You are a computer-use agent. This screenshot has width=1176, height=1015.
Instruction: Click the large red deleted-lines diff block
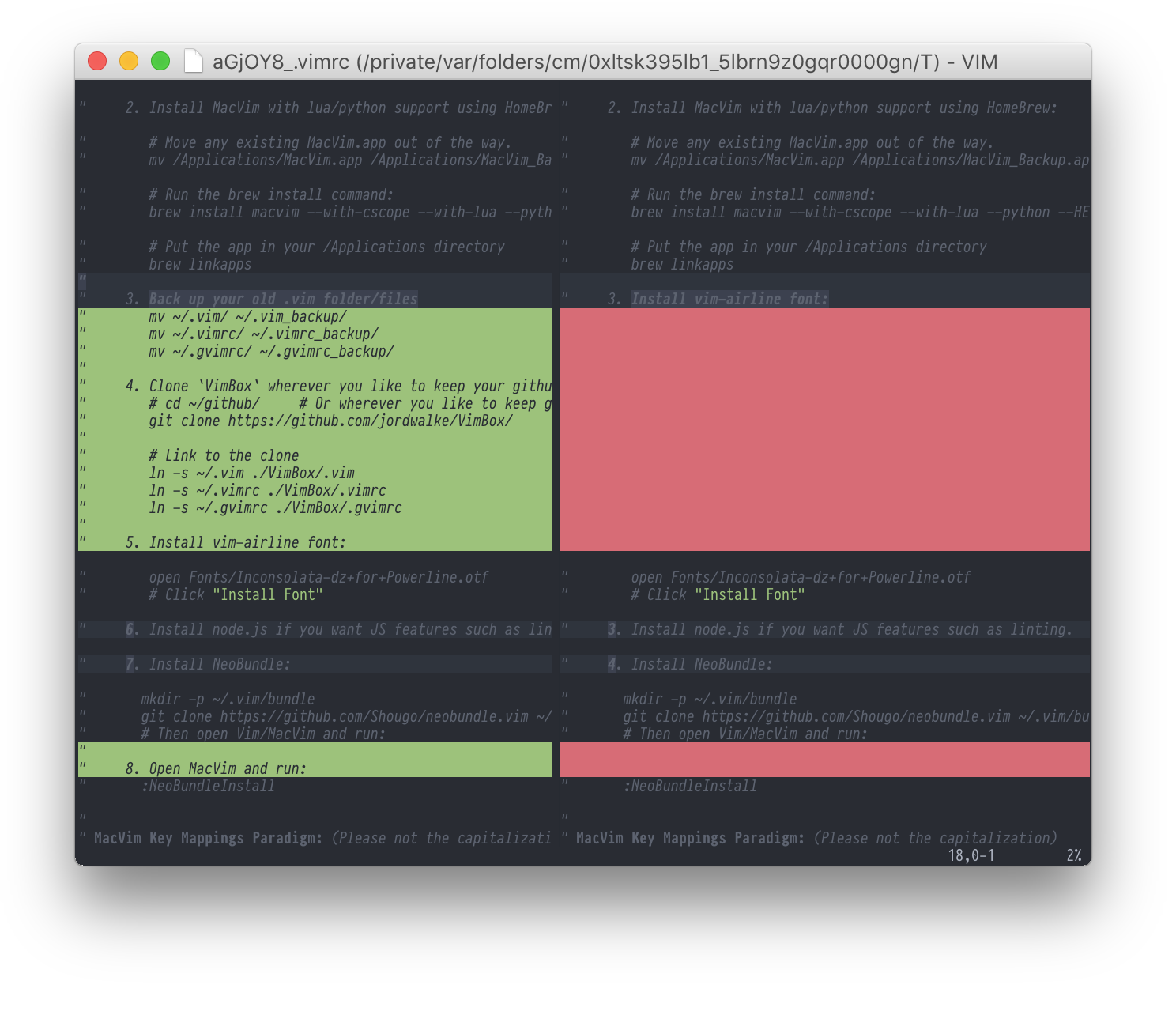point(825,429)
